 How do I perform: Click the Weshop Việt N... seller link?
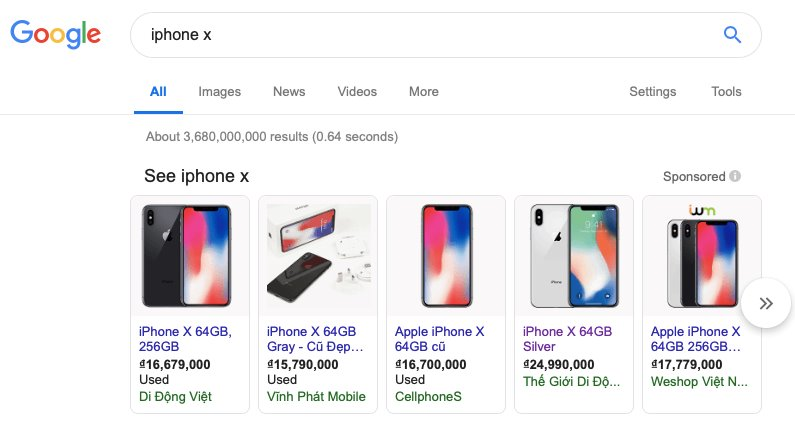699,382
